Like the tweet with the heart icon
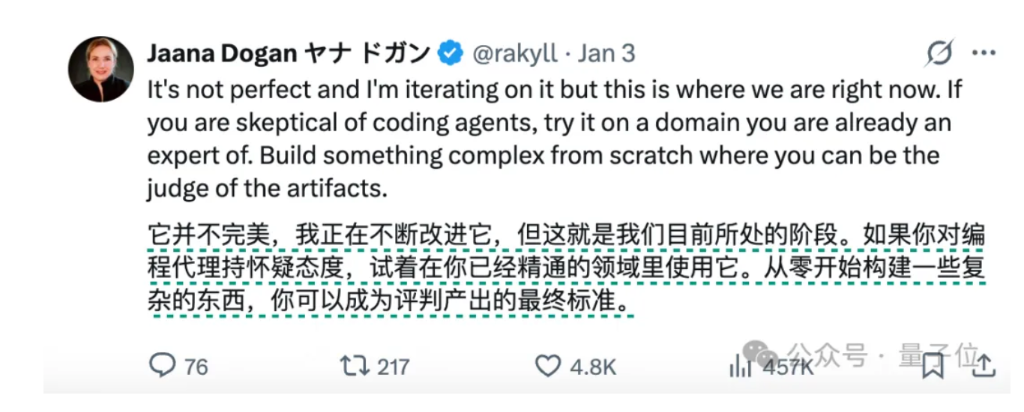 point(548,366)
